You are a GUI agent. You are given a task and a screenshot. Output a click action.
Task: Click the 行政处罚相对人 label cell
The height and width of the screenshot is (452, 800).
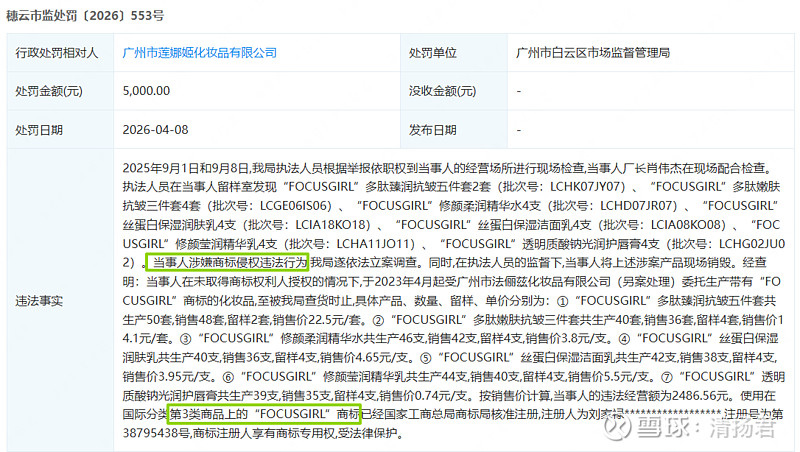[60, 53]
